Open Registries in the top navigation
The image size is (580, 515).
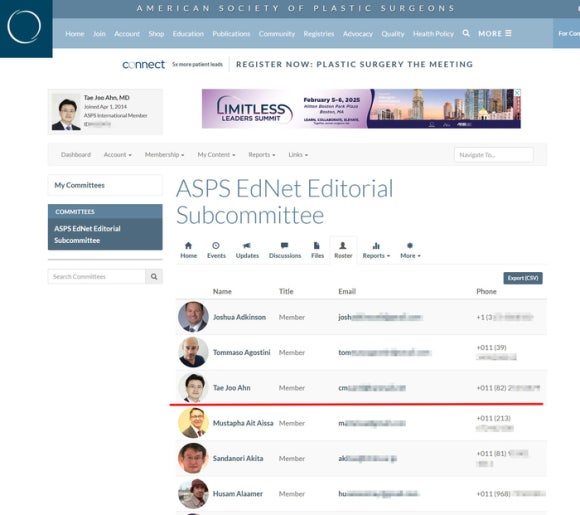coord(318,34)
